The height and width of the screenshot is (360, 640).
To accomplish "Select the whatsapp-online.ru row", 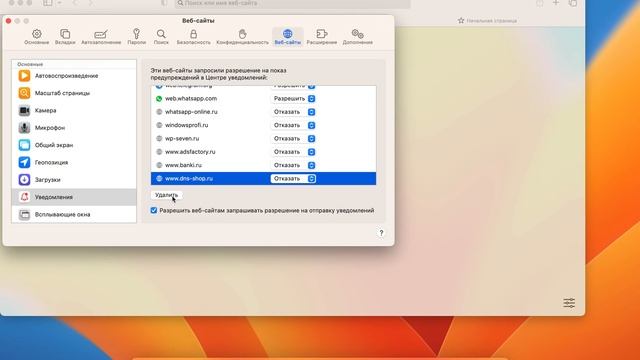I will pyautogui.click(x=263, y=112).
